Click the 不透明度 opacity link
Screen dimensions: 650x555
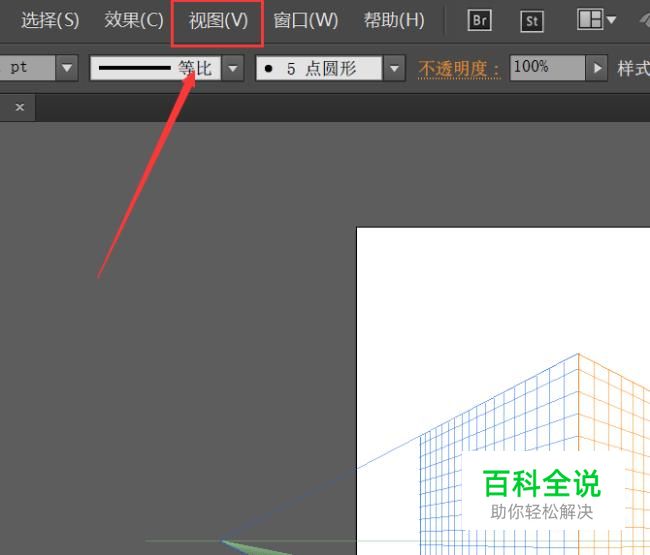point(459,69)
